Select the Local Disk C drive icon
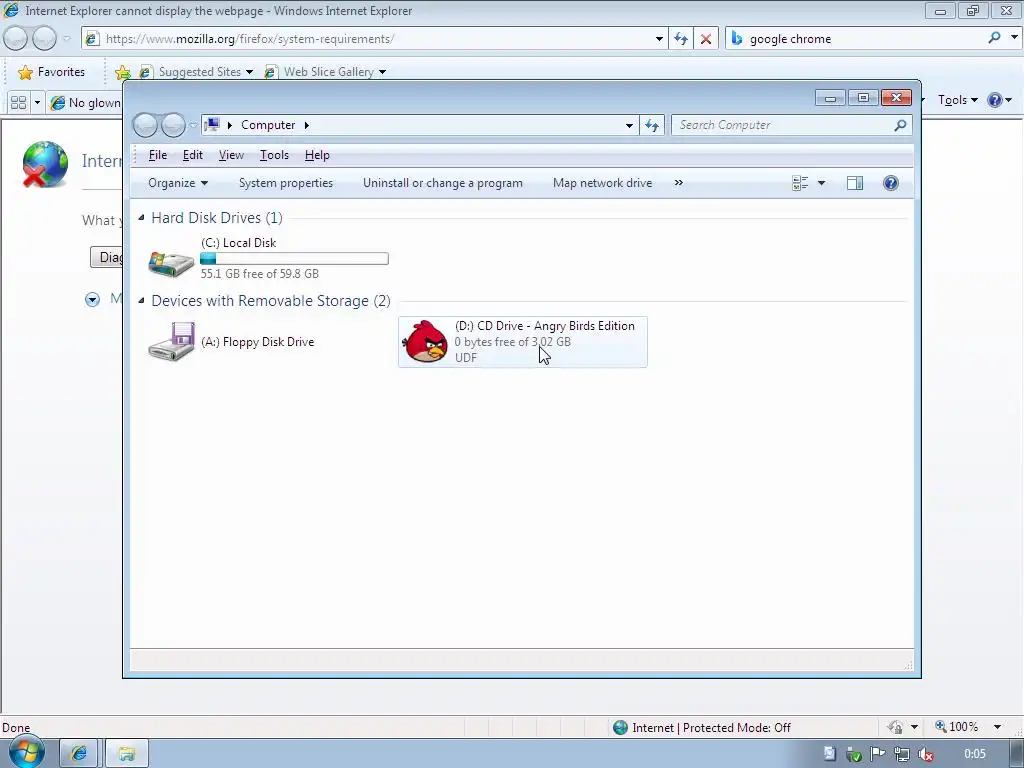Image resolution: width=1024 pixels, height=768 pixels. 171,263
